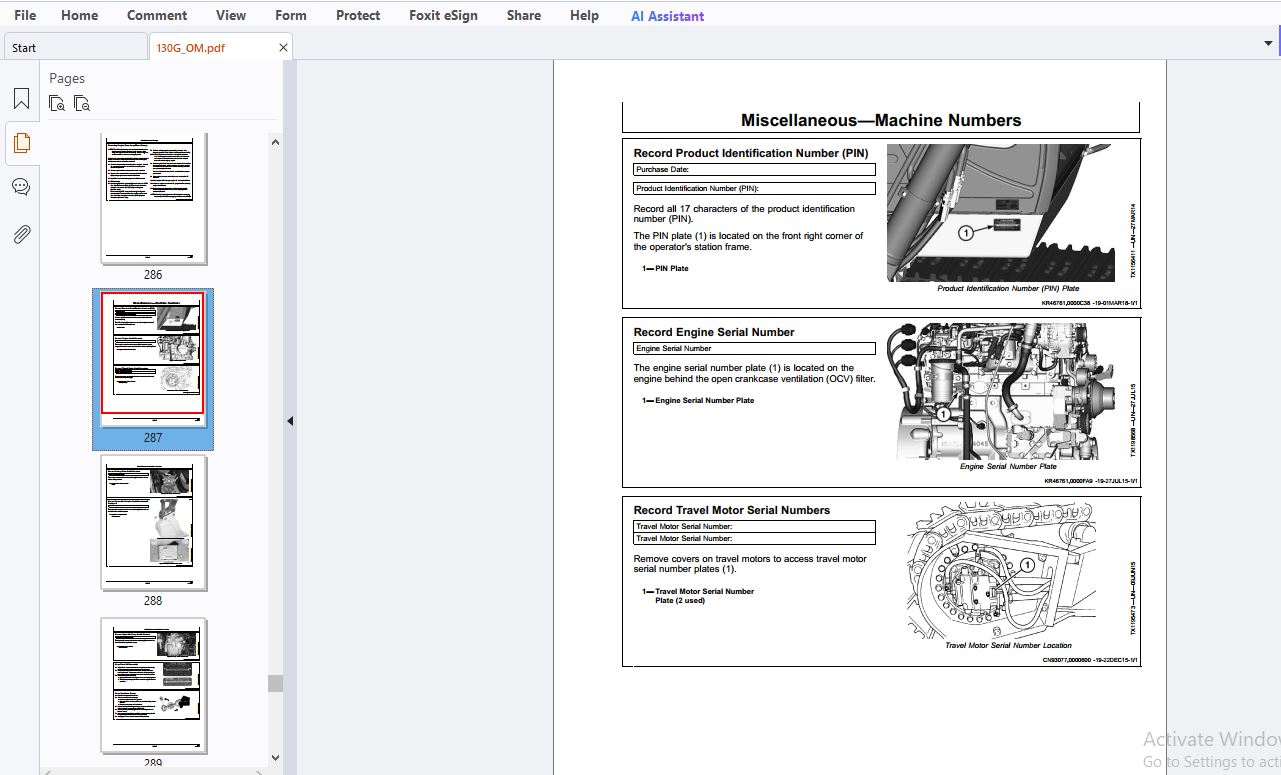Click thumbnail panel scroll down arrow
Image resolution: width=1281 pixels, height=775 pixels.
pyautogui.click(x=275, y=758)
